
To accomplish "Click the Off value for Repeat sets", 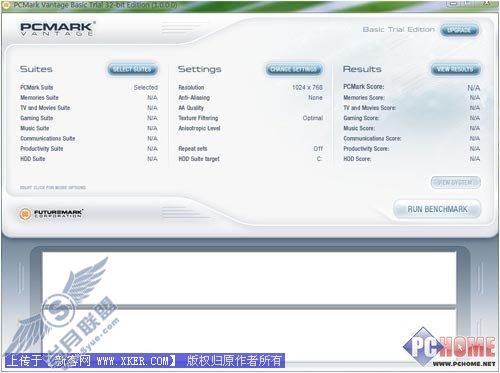I will (318, 149).
